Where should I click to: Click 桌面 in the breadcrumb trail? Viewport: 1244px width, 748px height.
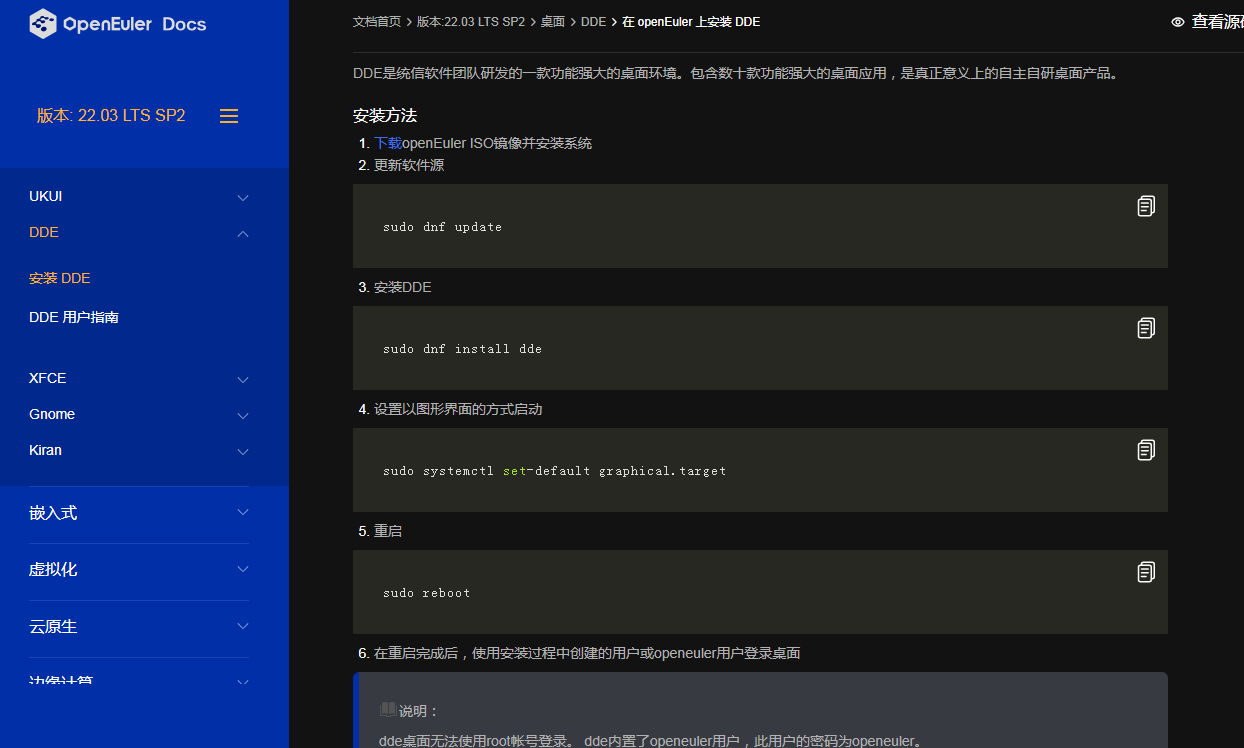pyautogui.click(x=553, y=22)
